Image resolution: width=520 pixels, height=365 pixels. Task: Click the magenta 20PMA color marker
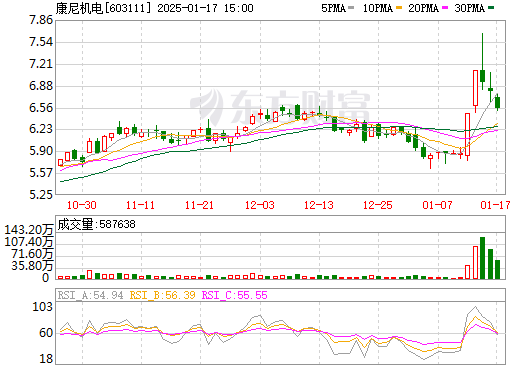click(445, 8)
